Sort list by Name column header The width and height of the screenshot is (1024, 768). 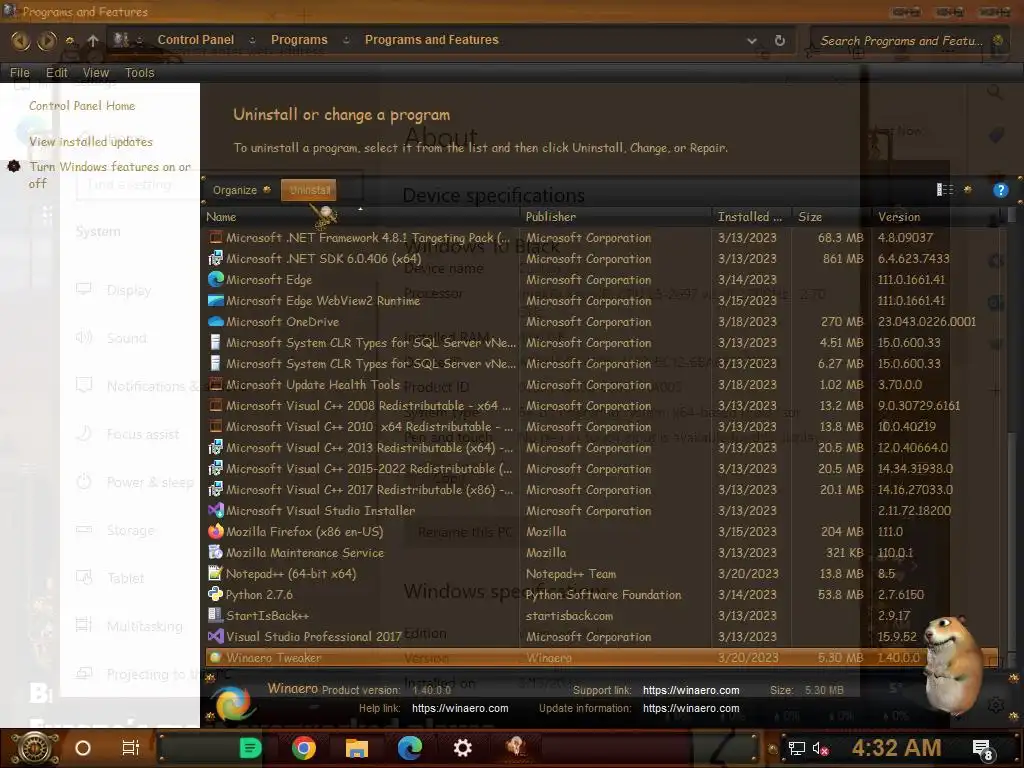(362, 217)
